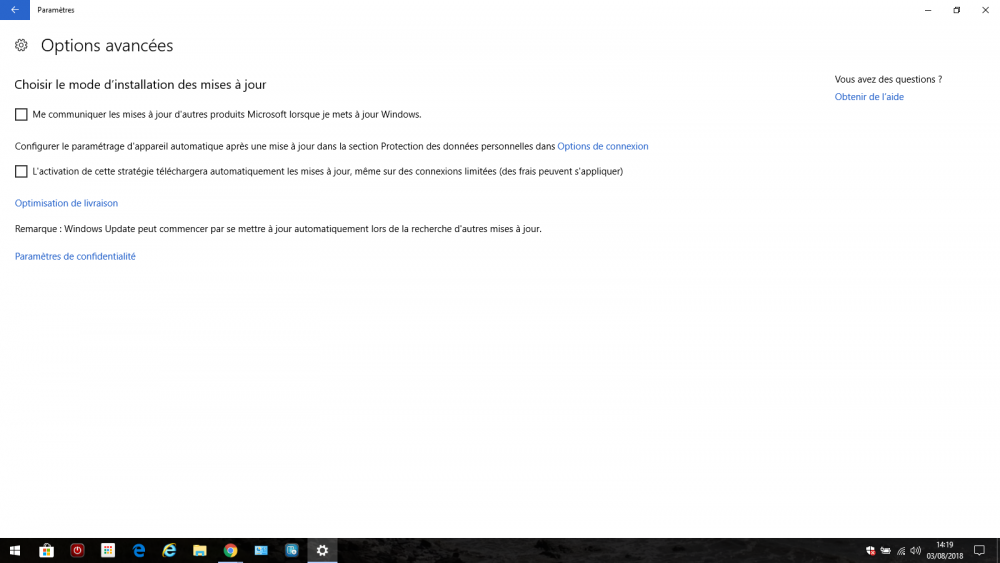Click the Remarque Windows Update note text
Screen dimensions: 1000x563
point(278,228)
